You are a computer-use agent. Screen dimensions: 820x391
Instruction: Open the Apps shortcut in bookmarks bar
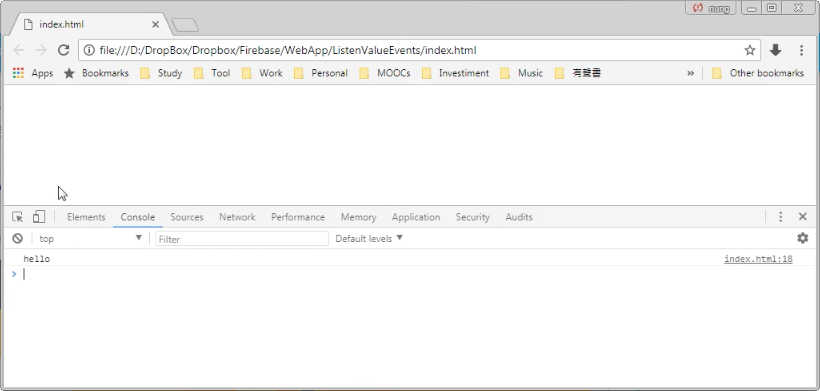33,73
